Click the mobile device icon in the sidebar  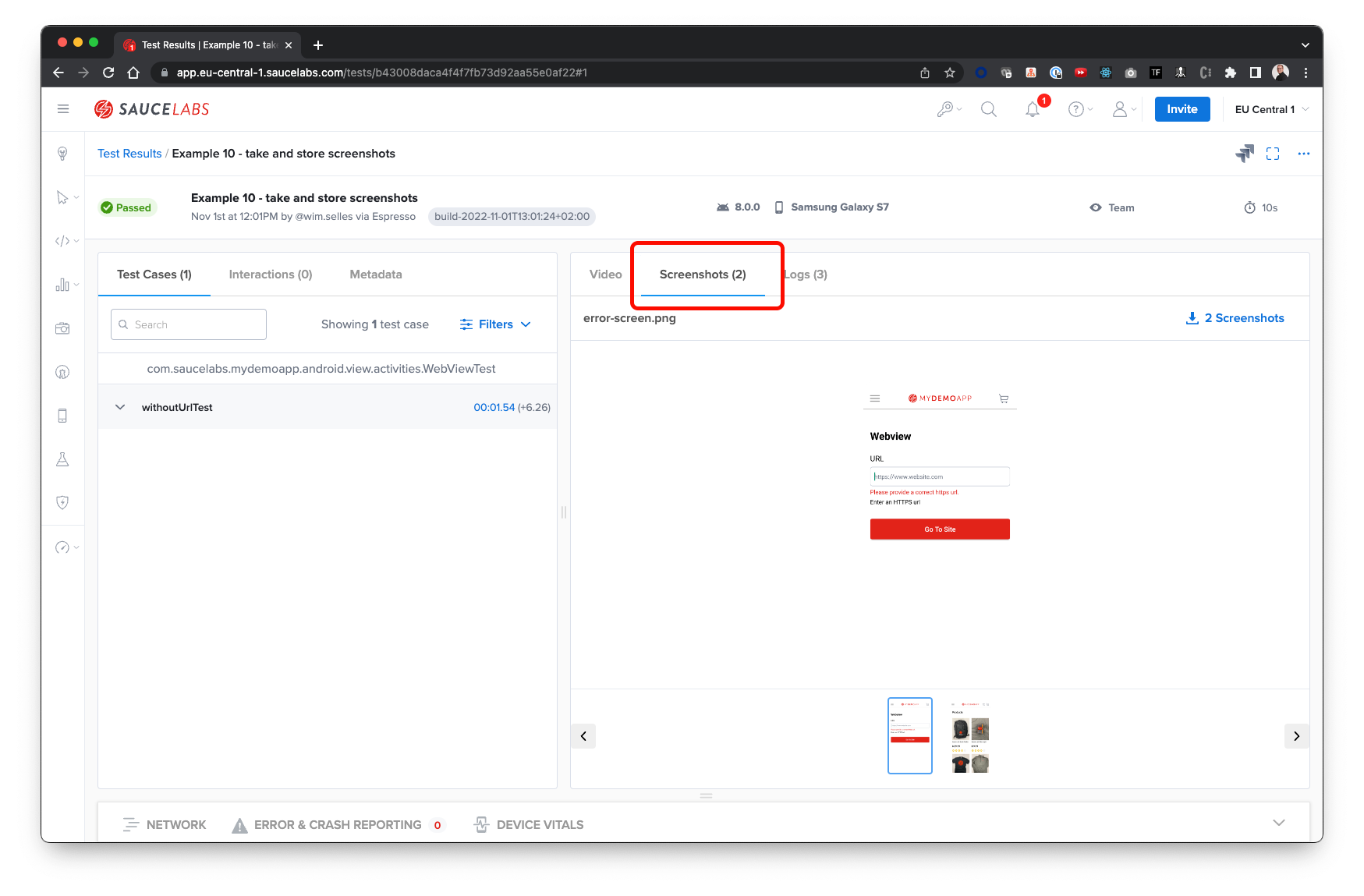[x=62, y=415]
